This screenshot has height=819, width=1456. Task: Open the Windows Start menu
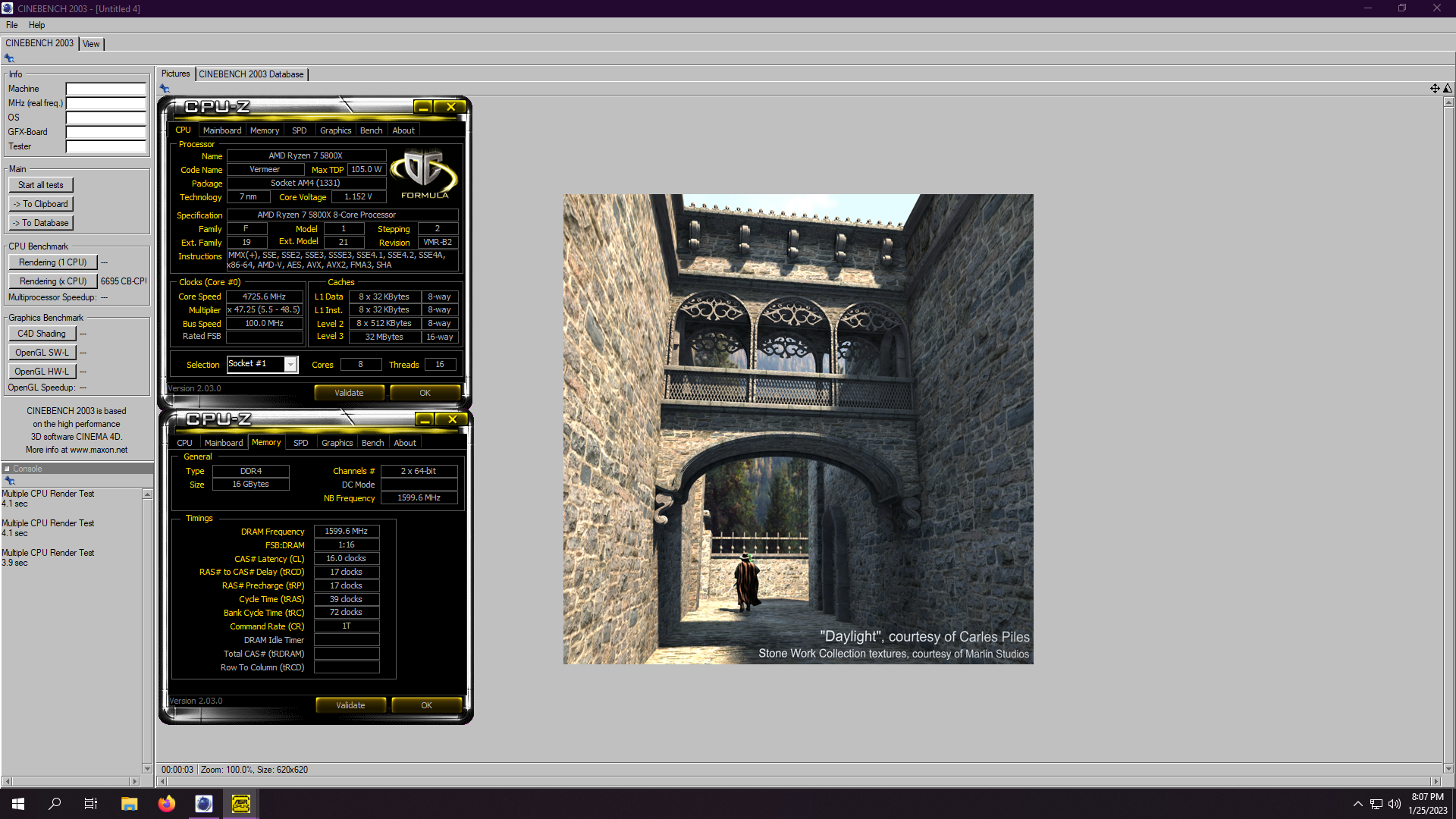[18, 804]
